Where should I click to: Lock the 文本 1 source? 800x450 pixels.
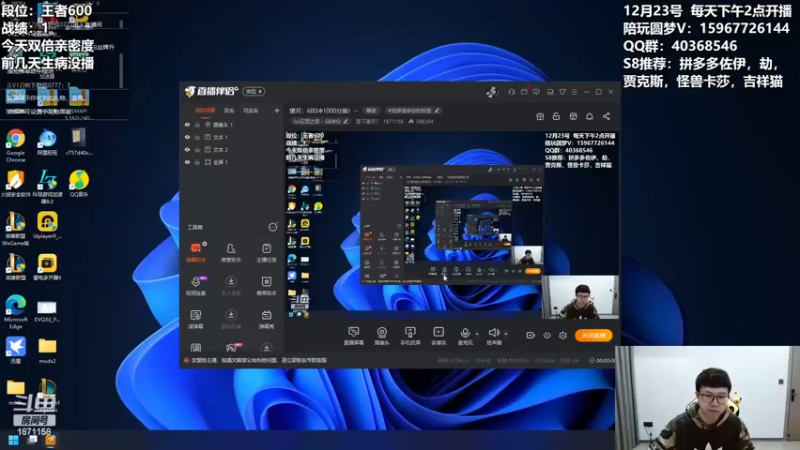pos(197,137)
